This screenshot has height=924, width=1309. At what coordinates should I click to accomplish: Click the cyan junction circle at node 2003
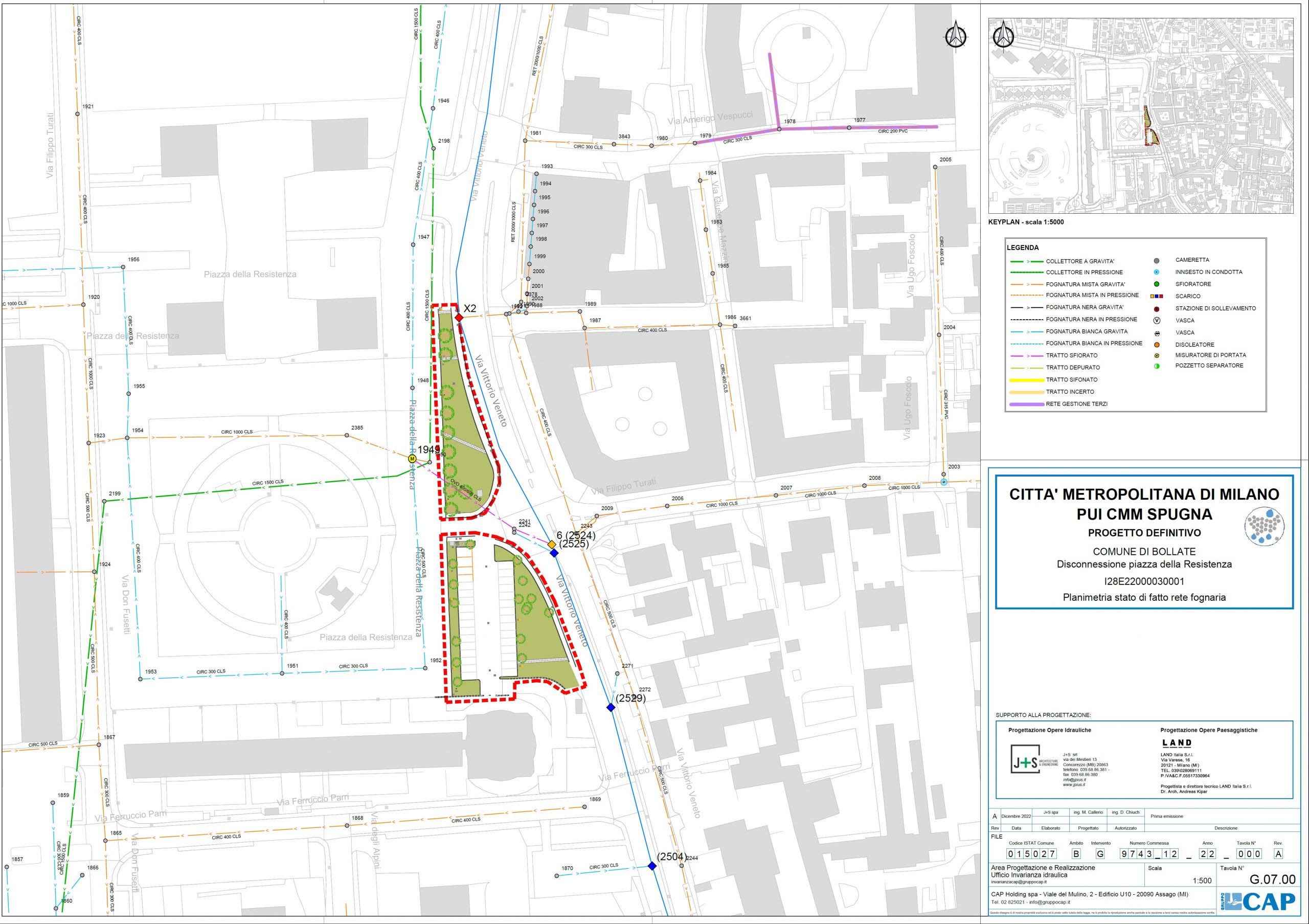click(944, 482)
